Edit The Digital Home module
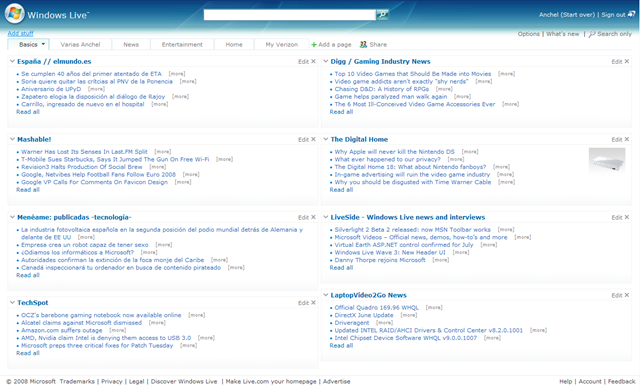Screen dimensions: 640x389 click(617, 140)
